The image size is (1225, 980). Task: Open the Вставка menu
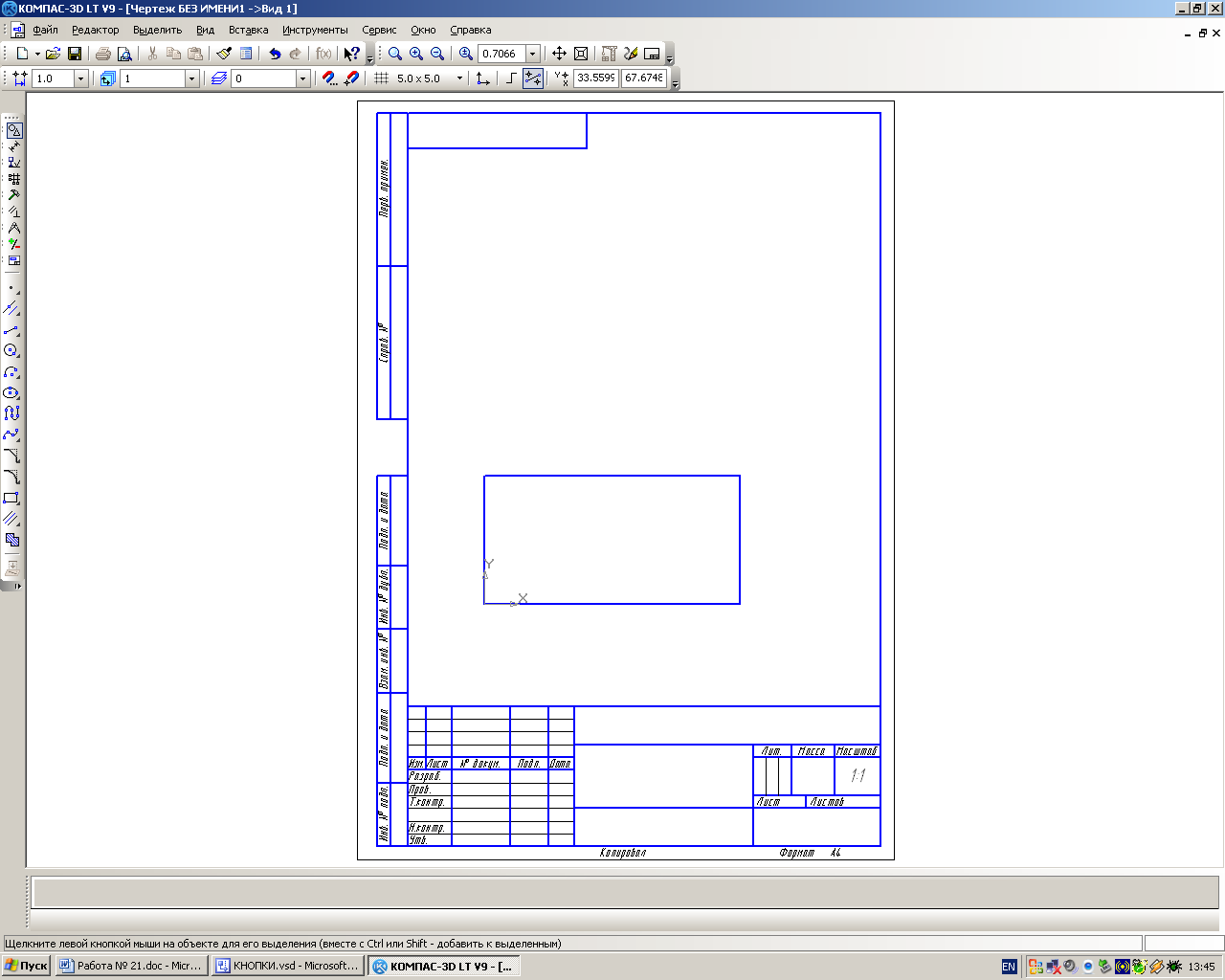248,30
